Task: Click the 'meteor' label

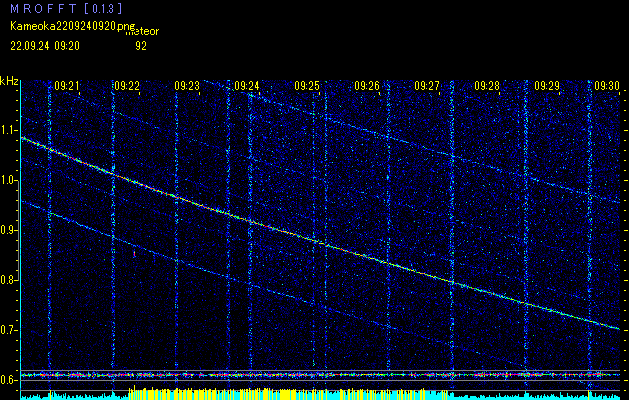Action: tap(142, 32)
